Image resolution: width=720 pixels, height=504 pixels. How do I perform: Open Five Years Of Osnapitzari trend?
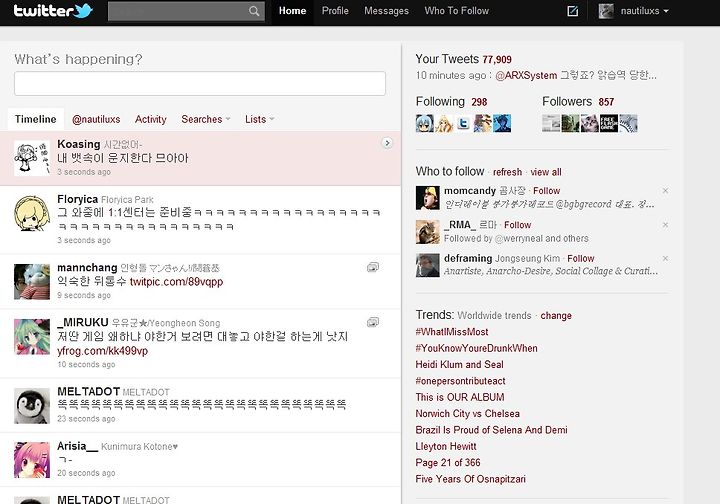tap(470, 479)
